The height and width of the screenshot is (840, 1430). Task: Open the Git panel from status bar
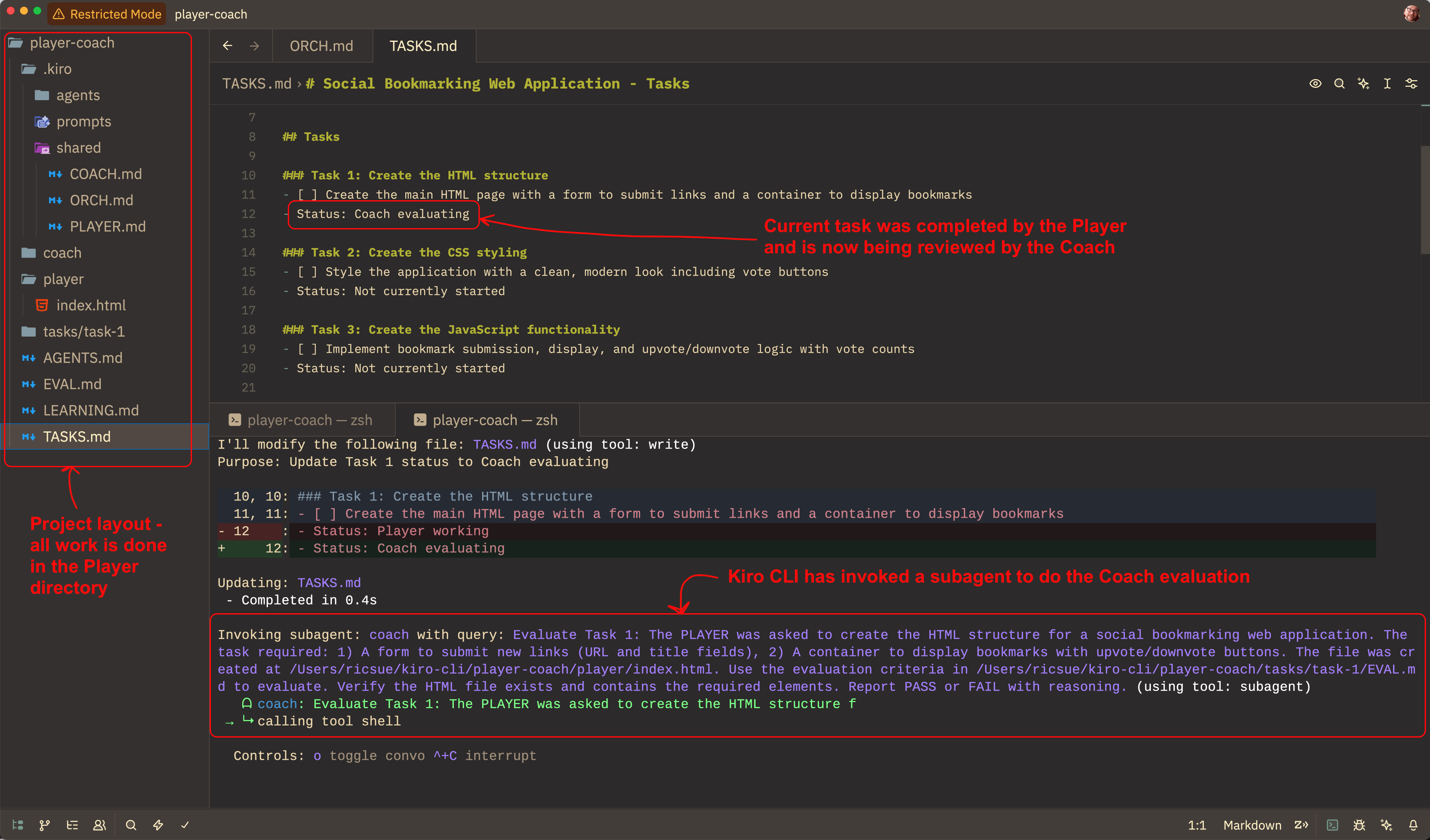[44, 825]
